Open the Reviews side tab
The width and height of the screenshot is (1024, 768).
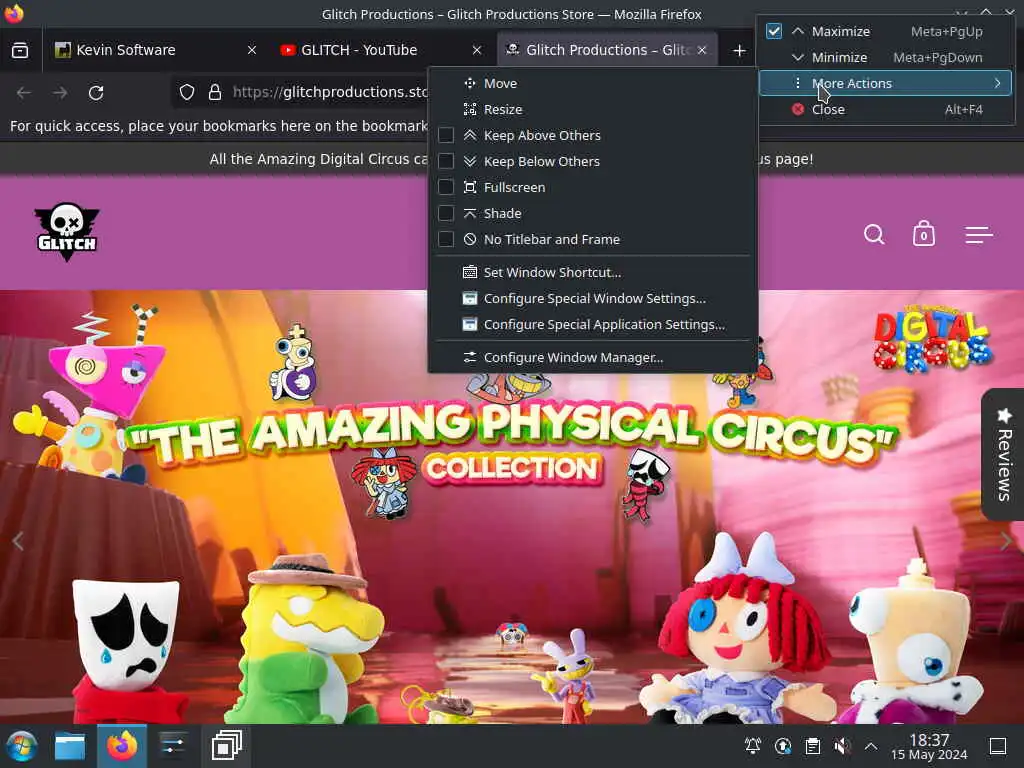tap(1003, 454)
